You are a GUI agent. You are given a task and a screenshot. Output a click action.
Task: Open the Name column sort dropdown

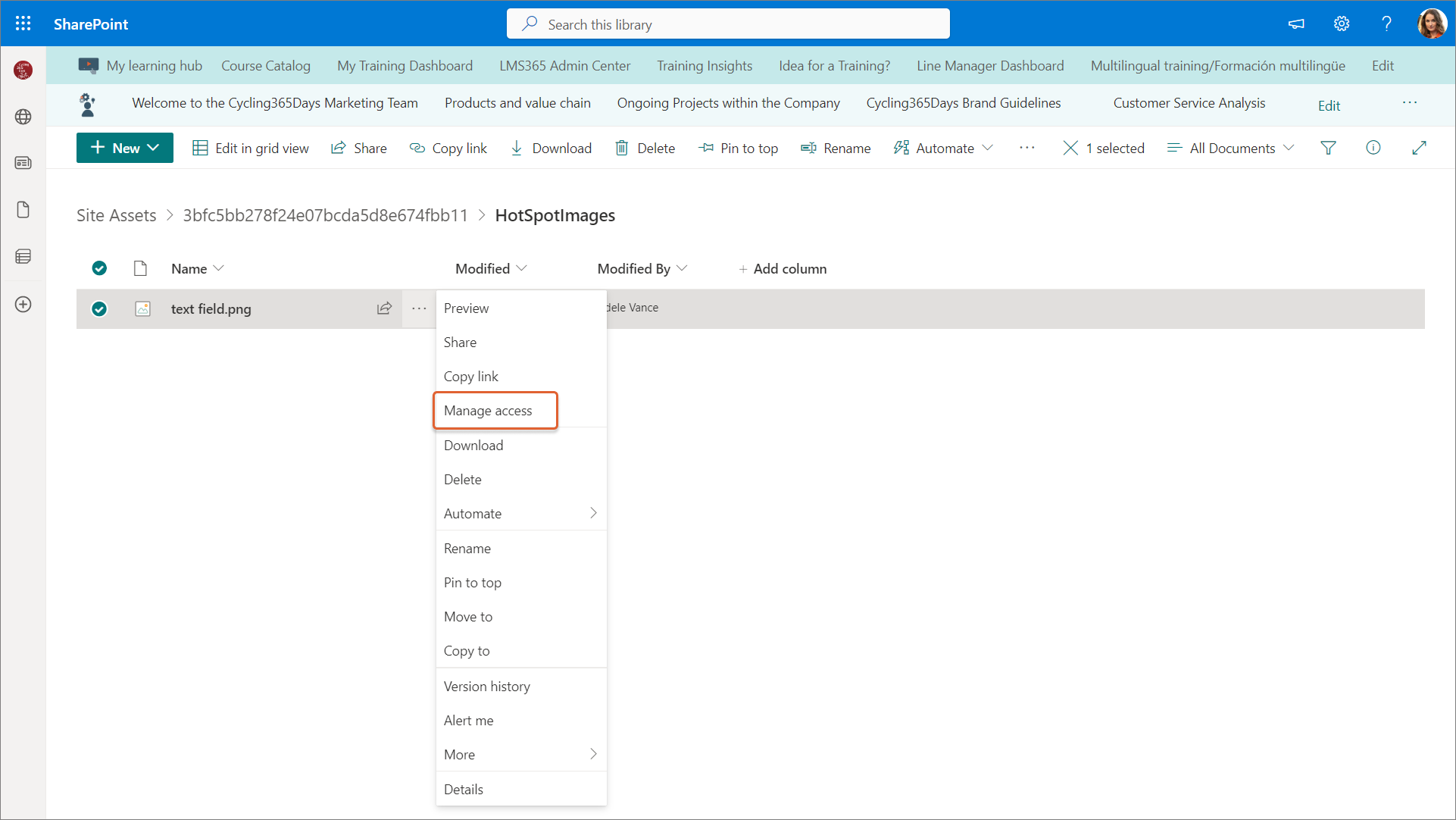[x=198, y=268]
